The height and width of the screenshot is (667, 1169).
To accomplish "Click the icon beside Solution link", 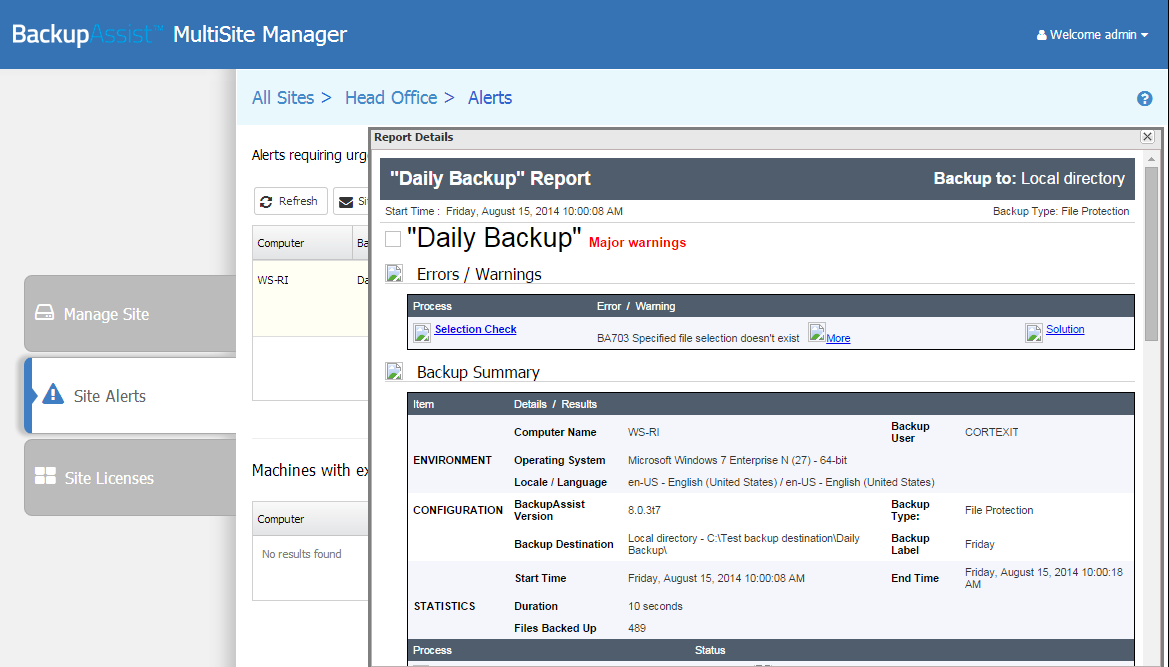I will coord(1034,332).
